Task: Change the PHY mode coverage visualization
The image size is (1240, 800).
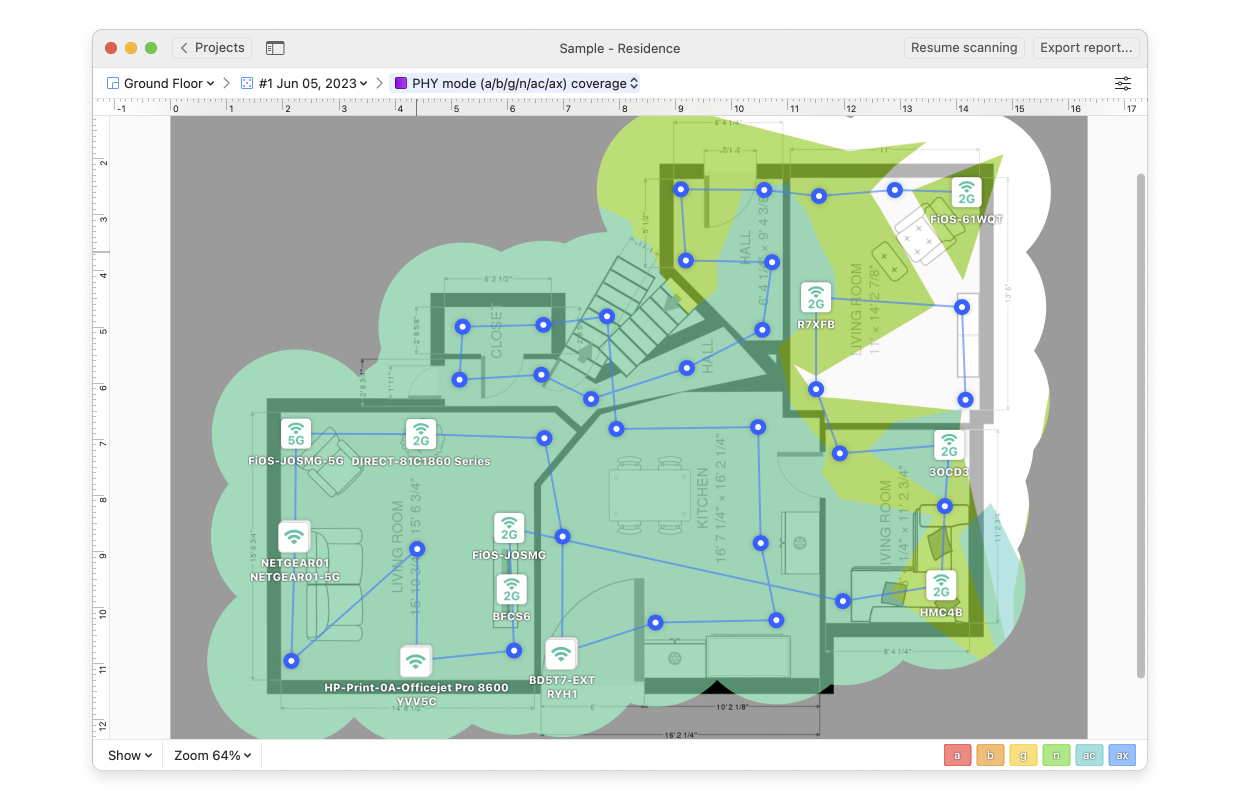Action: point(516,84)
